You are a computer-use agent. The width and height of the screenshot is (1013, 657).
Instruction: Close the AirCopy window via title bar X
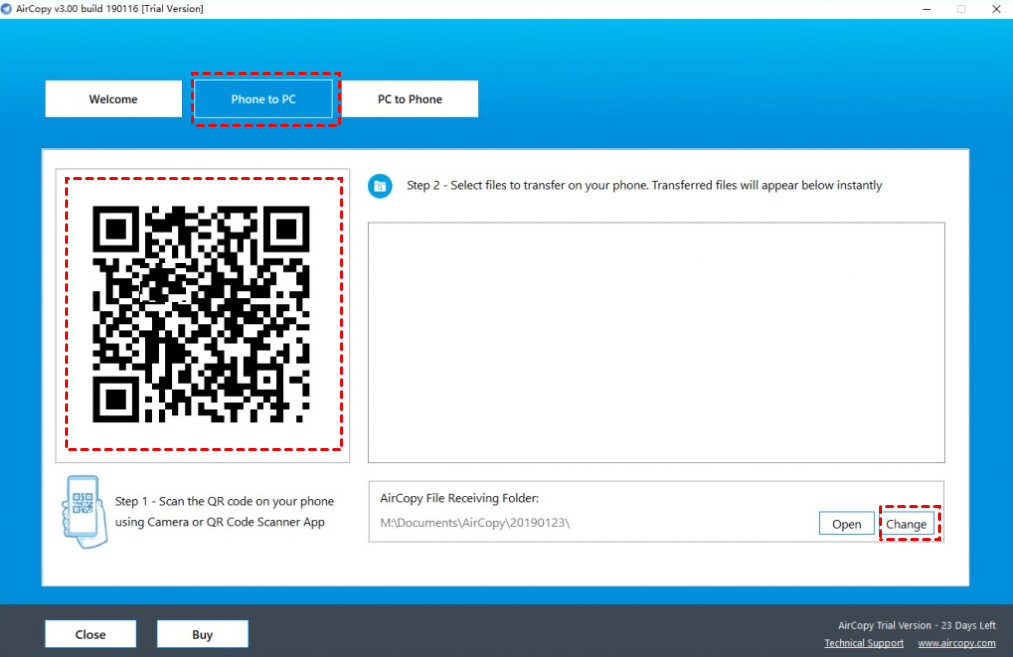[x=996, y=9]
